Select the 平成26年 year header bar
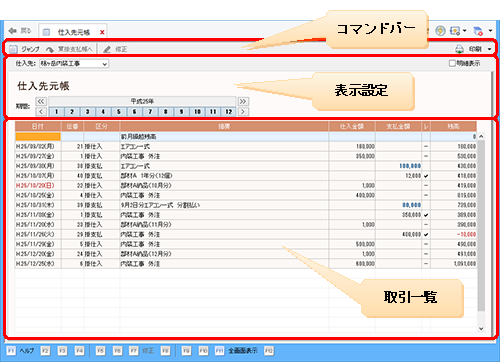Screen dimensions: 500x362 pyautogui.click(x=142, y=101)
